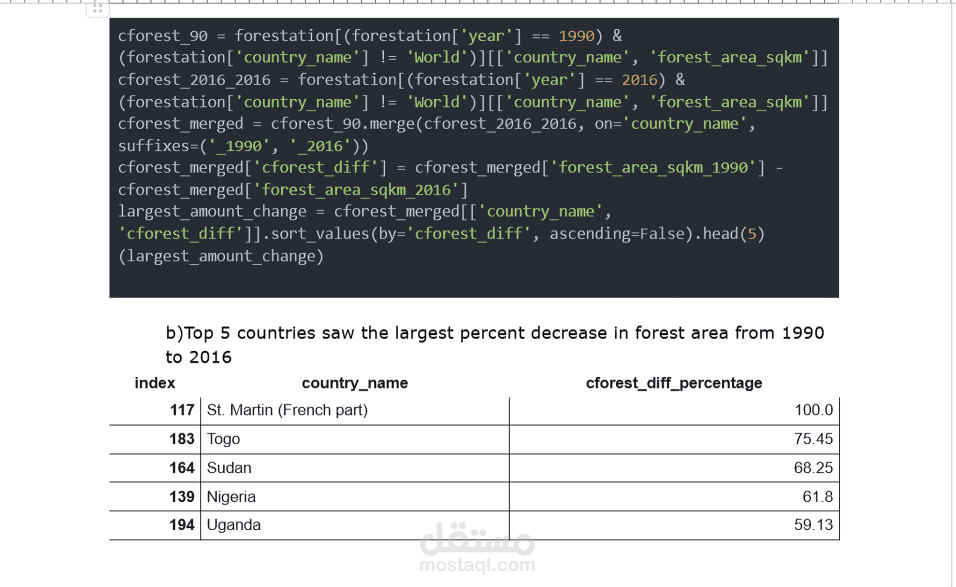
Task: Click the 'cforest_diff_percentage' column header
Action: [x=674, y=383]
